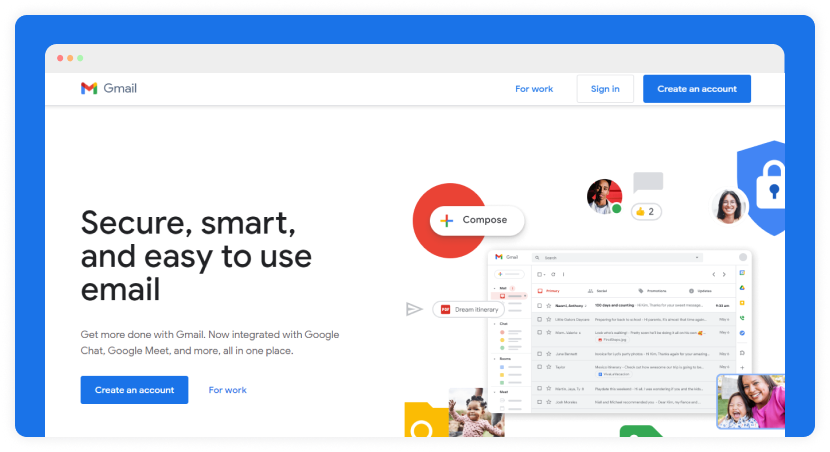
Task: Click the previous page arrow in the inbox
Action: [714, 274]
